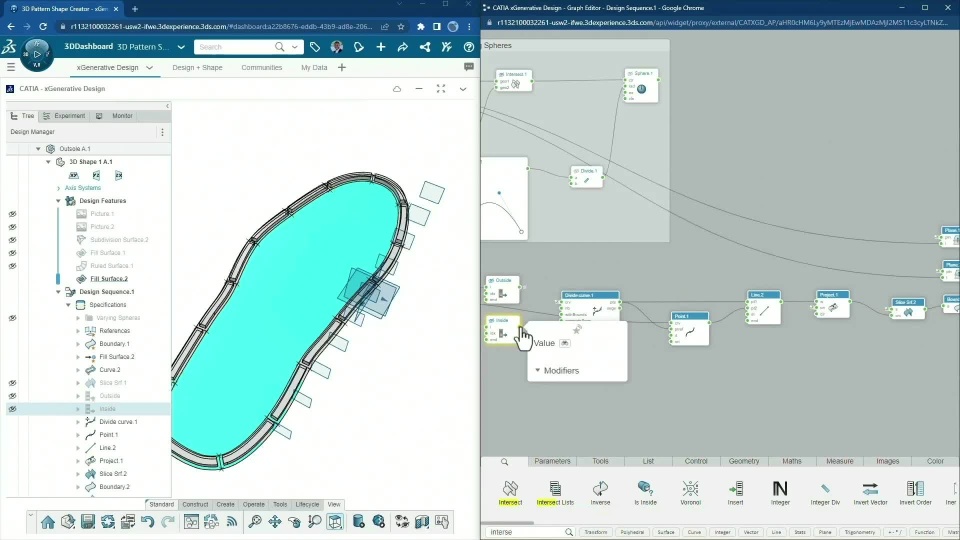Open the 3DEXPERIENCE compass
Image resolution: width=960 pixels, height=540 pixels.
(x=37, y=54)
